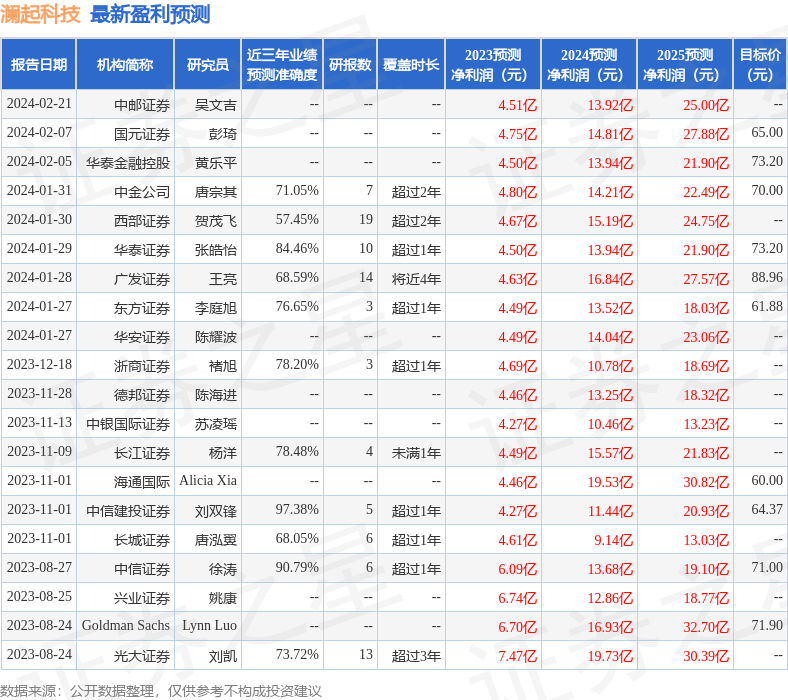Click 2024 forecast 15.19亿
Viewport: 788px width, 700px height.
point(610,221)
